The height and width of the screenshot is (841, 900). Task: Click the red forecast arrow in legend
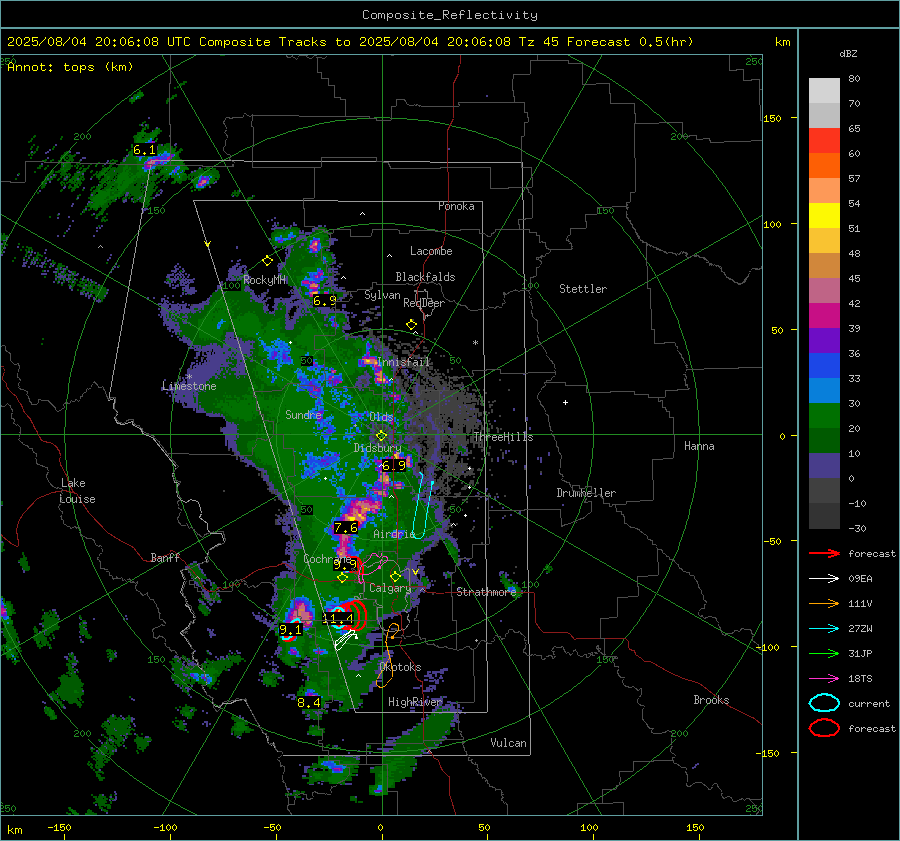[824, 553]
